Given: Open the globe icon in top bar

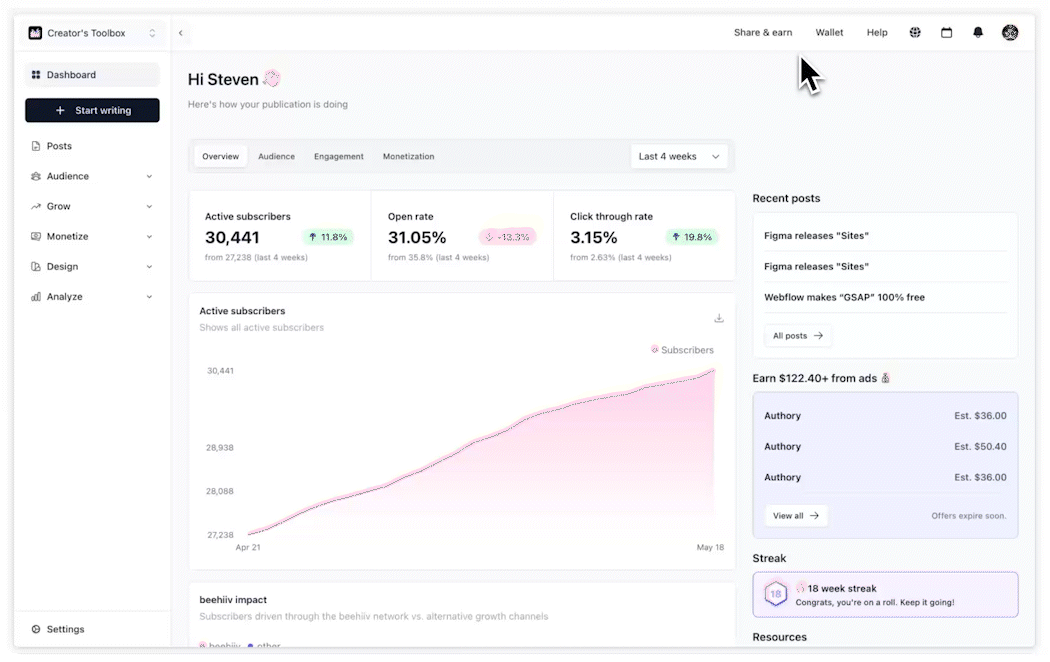Looking at the screenshot, I should click(915, 32).
